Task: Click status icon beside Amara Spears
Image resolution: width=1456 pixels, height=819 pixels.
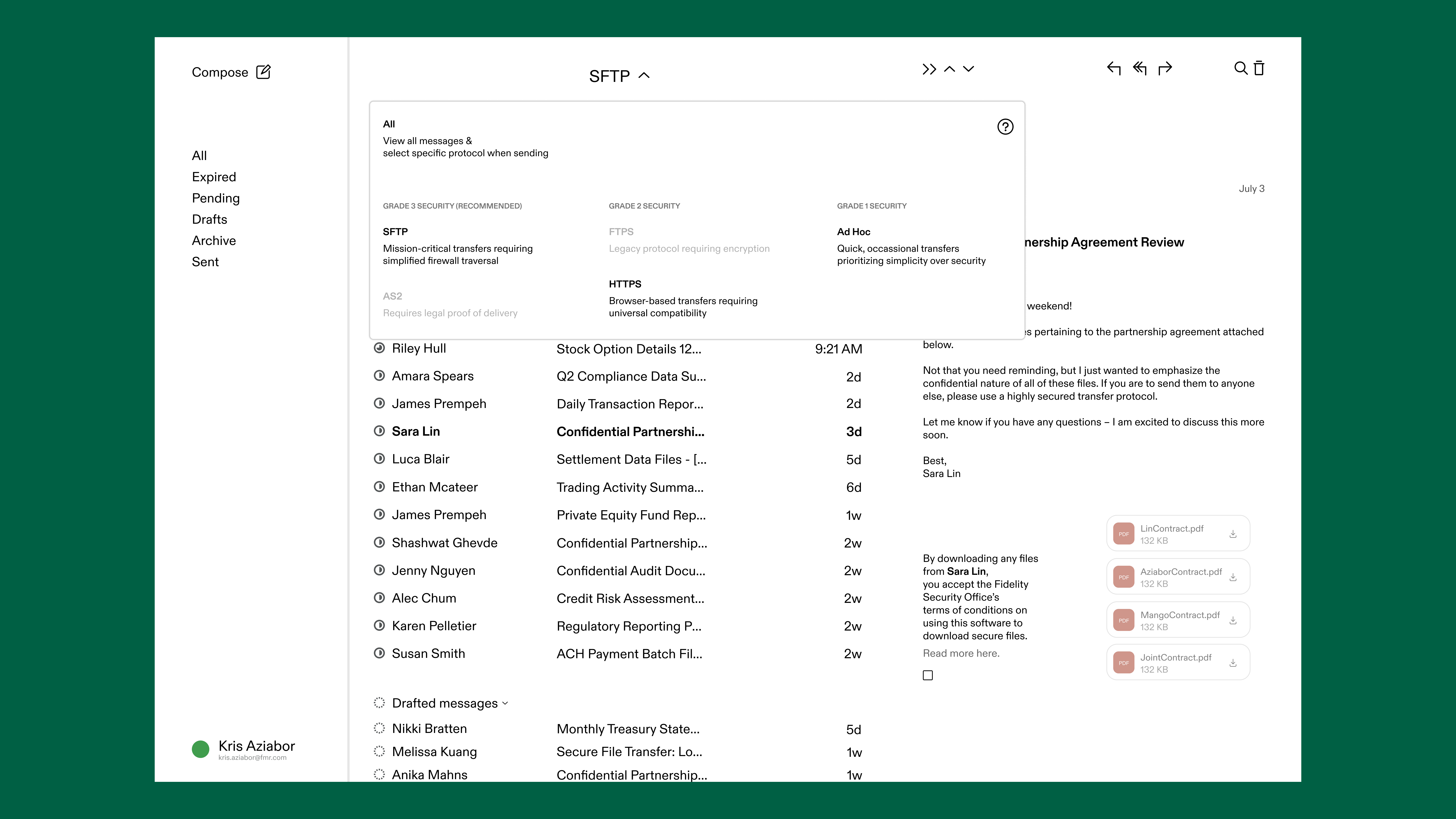Action: pyautogui.click(x=379, y=376)
